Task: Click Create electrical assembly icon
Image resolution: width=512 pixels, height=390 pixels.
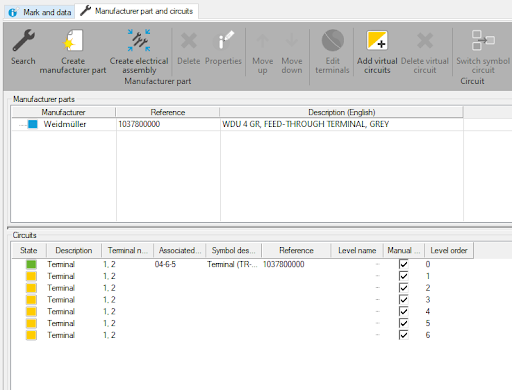Action: pos(139,40)
